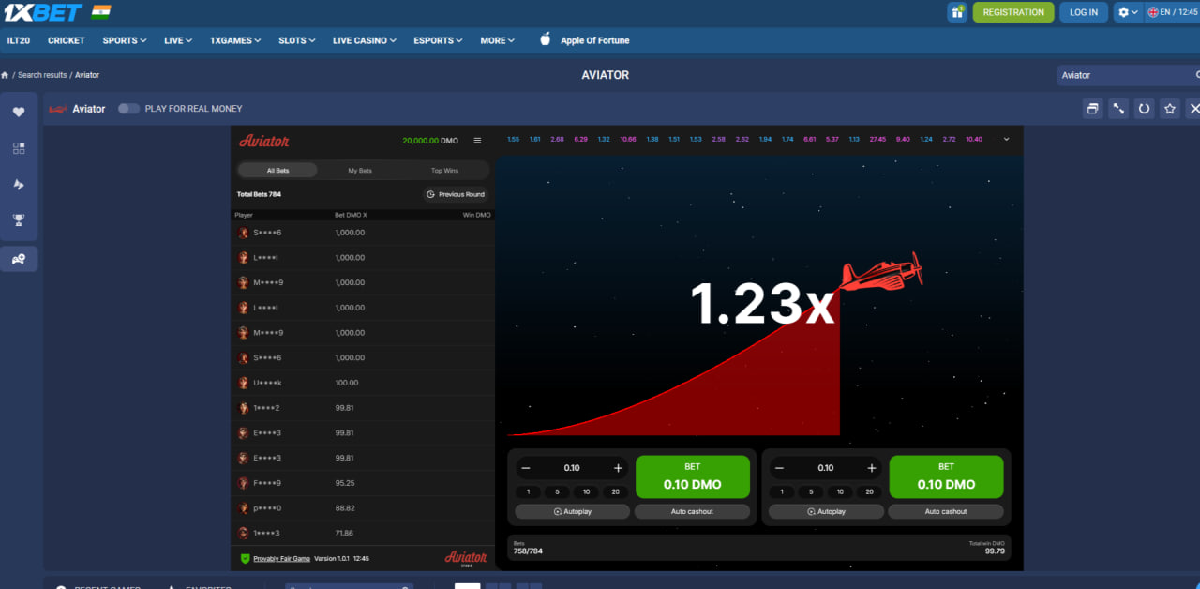The image size is (1200, 589).
Task: Open grid categories icon in sidebar
Action: click(x=18, y=148)
